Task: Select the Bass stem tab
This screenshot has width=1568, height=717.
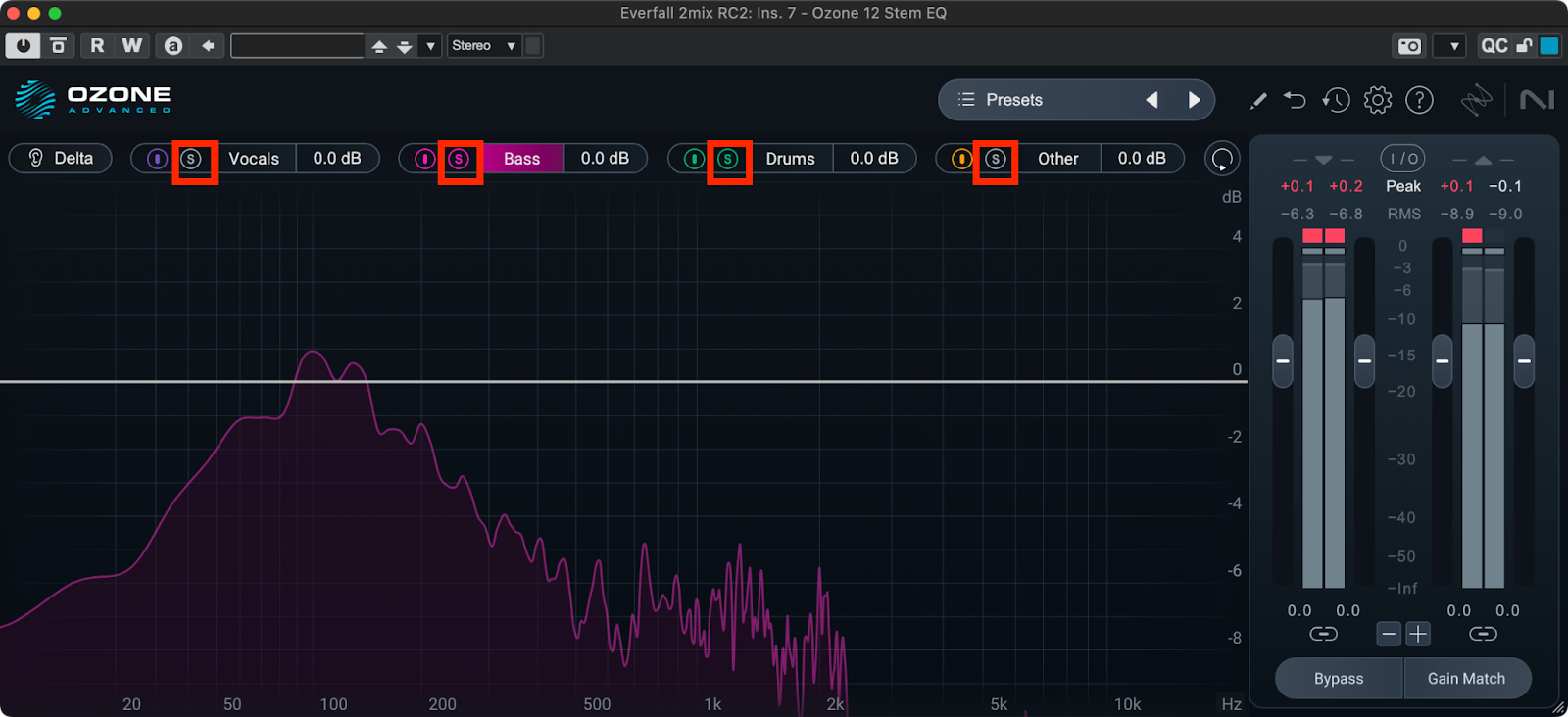Action: (x=521, y=159)
